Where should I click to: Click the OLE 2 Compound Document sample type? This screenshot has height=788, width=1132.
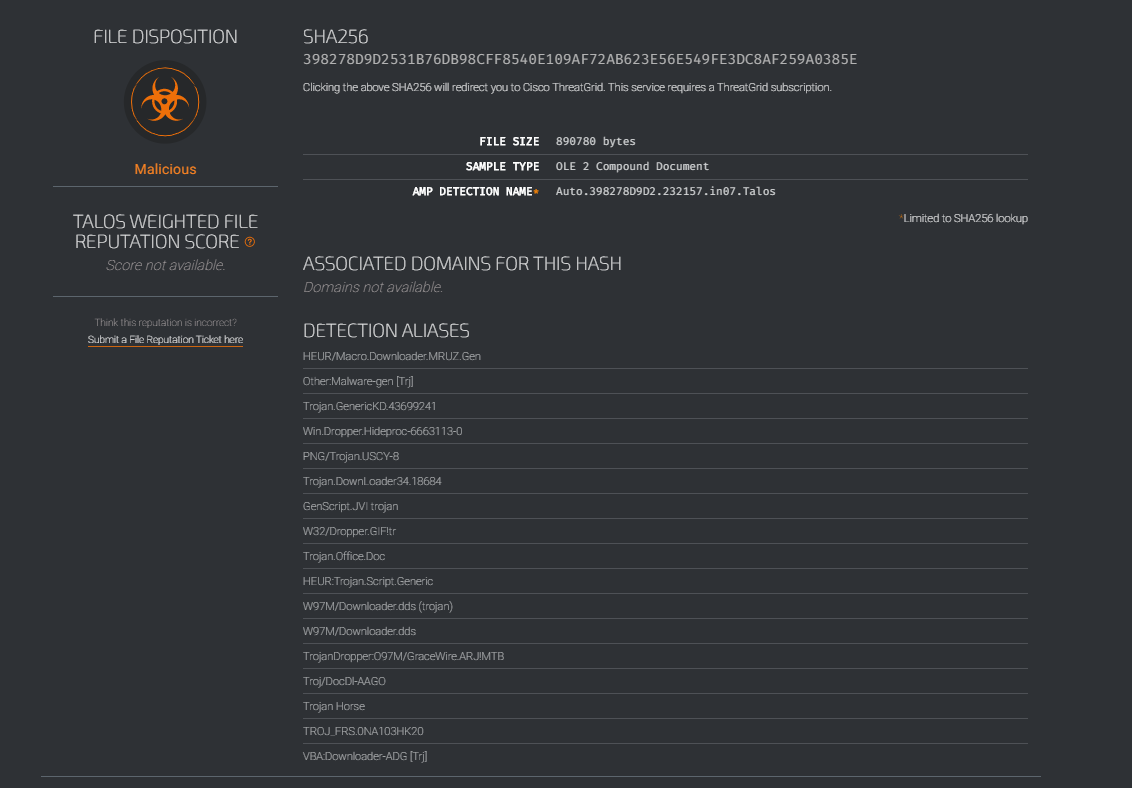coord(632,166)
